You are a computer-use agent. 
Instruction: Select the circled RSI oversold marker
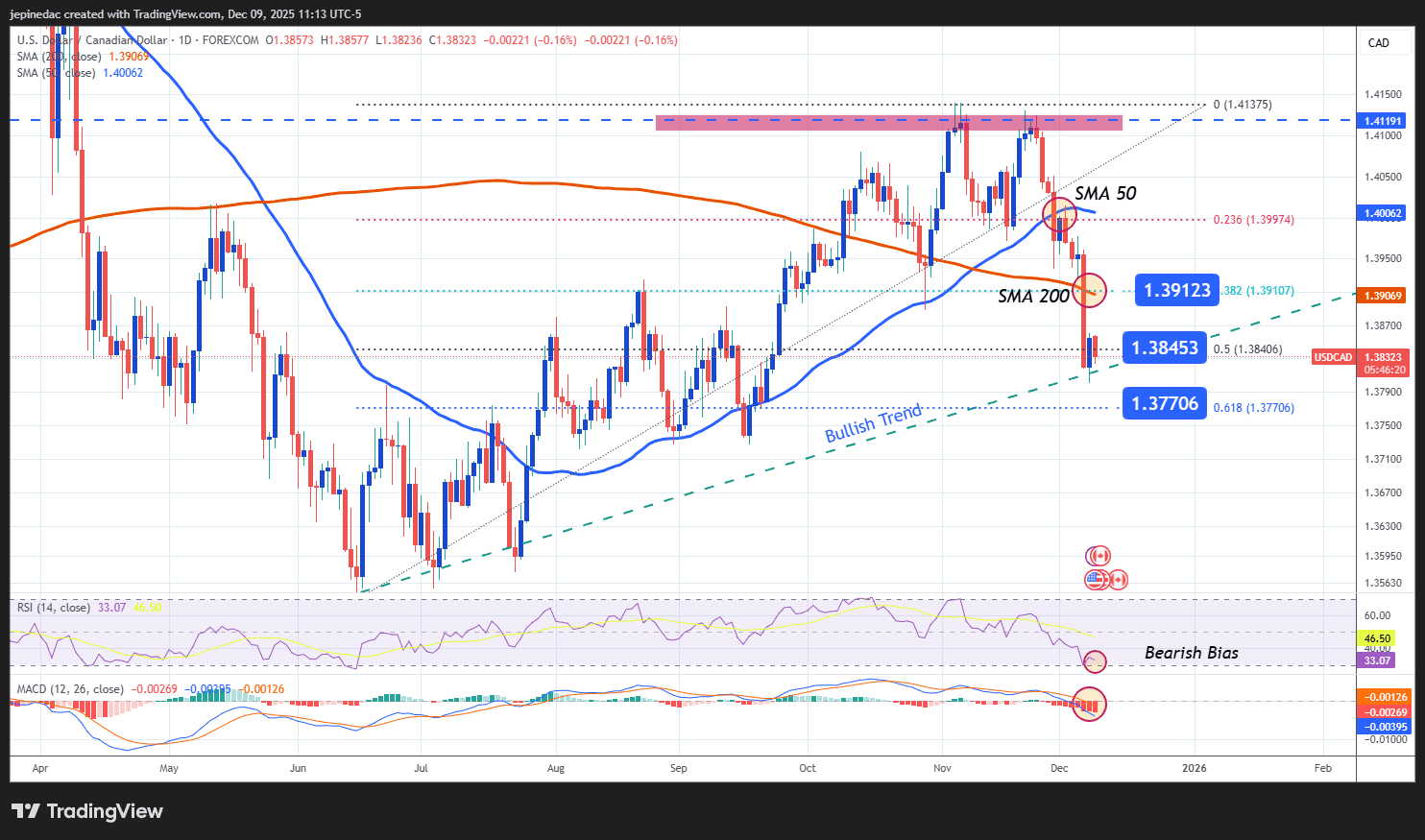1095,661
